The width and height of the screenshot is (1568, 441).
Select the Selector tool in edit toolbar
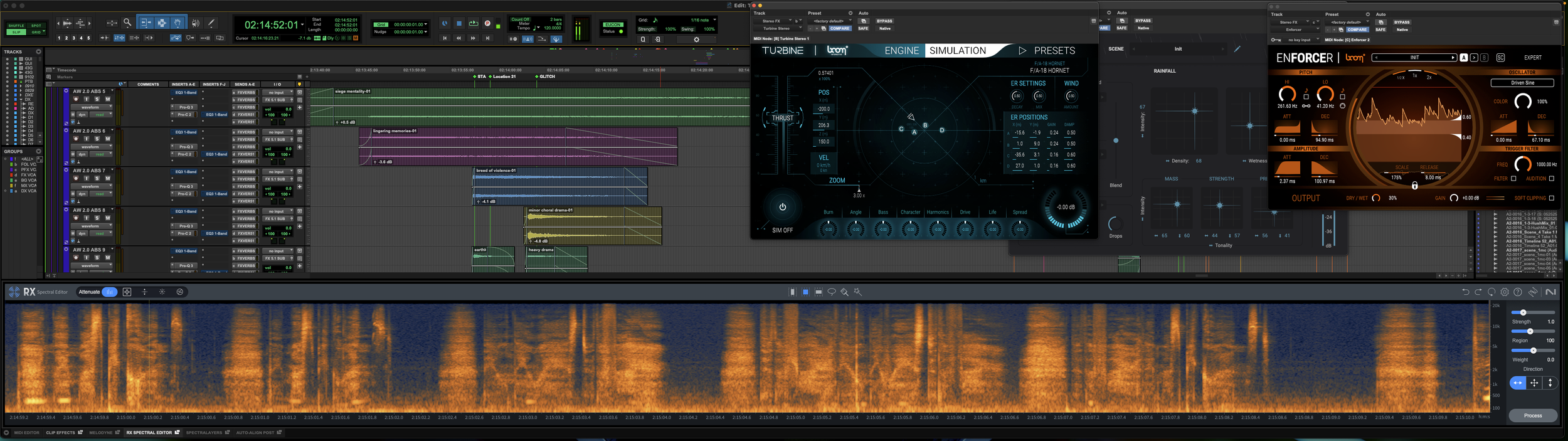pyautogui.click(x=162, y=23)
